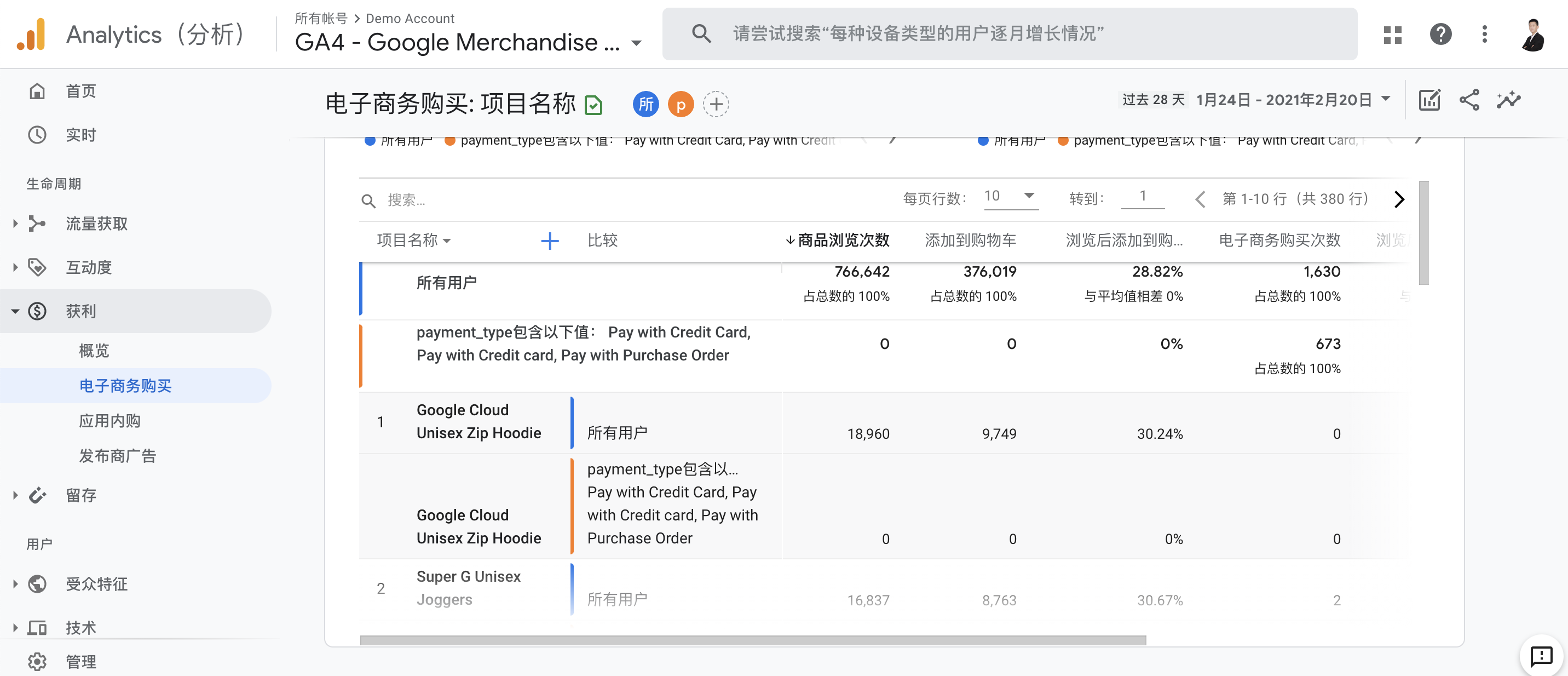Click the share report icon

coord(1469,100)
